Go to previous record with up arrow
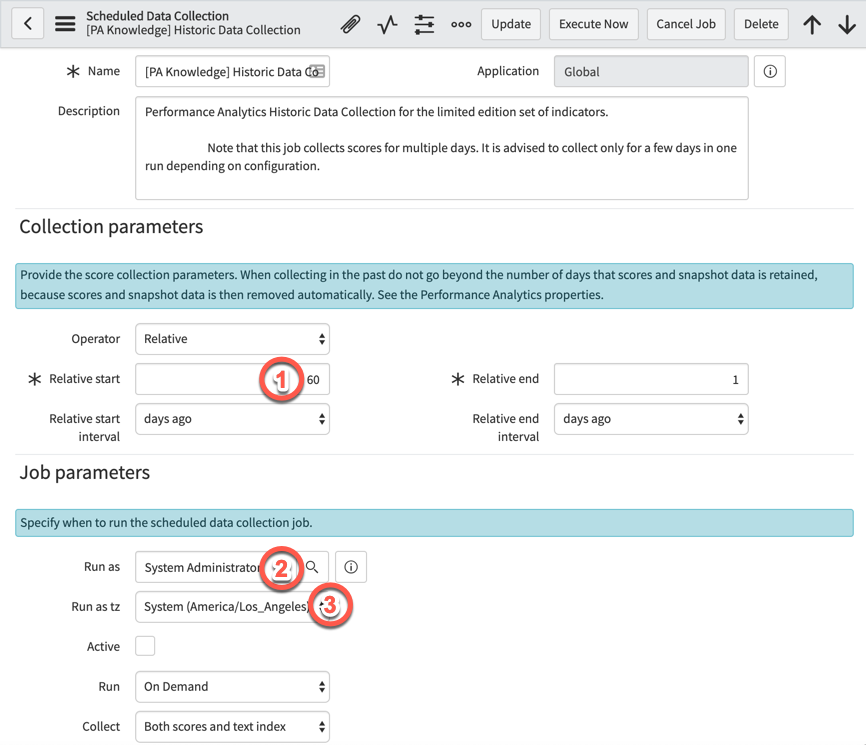 (x=812, y=24)
